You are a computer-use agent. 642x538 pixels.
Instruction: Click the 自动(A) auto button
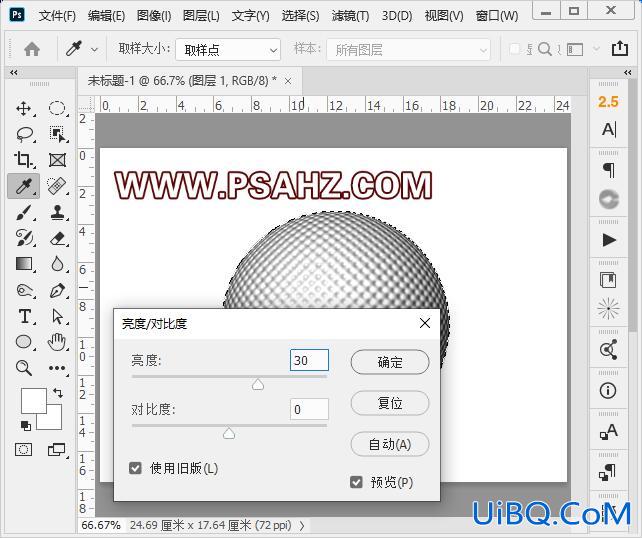point(390,444)
